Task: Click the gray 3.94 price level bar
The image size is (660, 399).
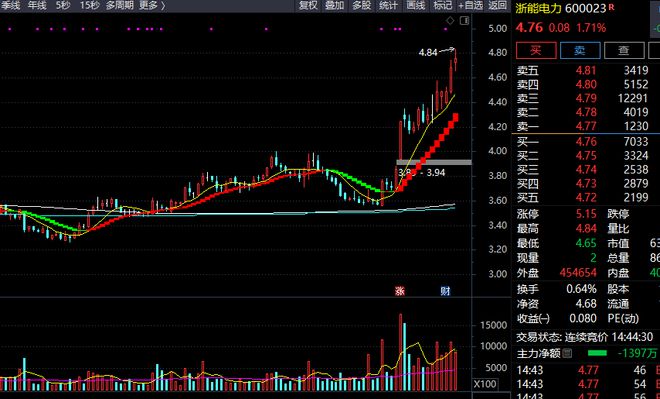Action: [434, 162]
